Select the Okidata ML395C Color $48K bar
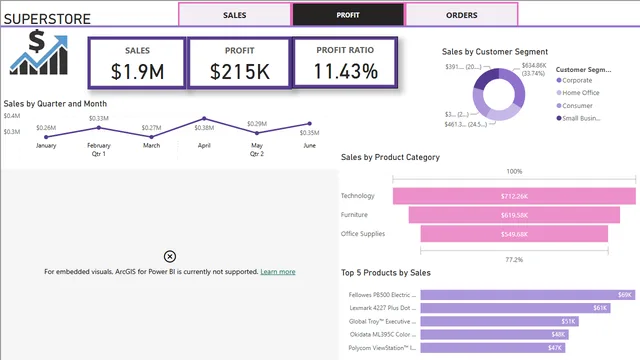The width and height of the screenshot is (640, 360). pos(495,335)
